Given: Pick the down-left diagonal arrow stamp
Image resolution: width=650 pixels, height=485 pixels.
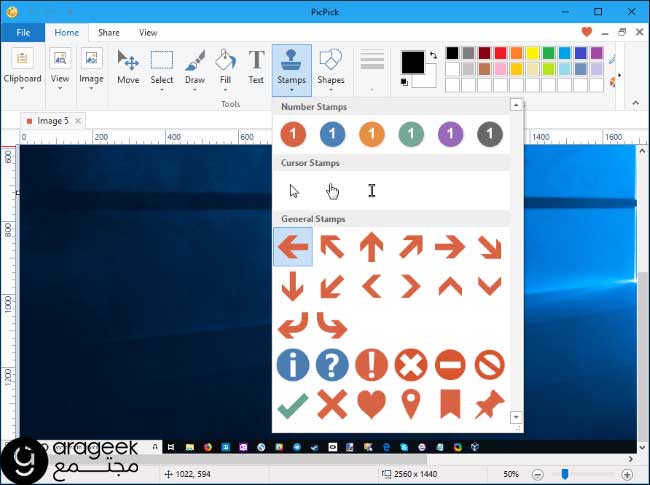Looking at the screenshot, I should tap(332, 286).
